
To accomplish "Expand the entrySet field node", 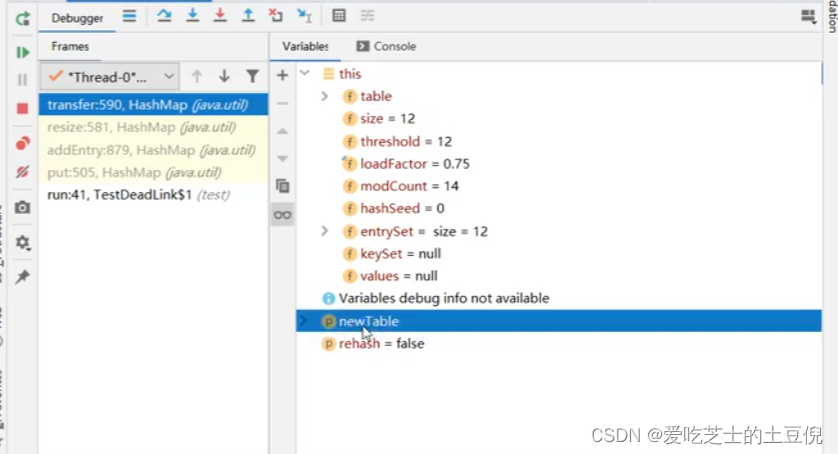I will [324, 231].
